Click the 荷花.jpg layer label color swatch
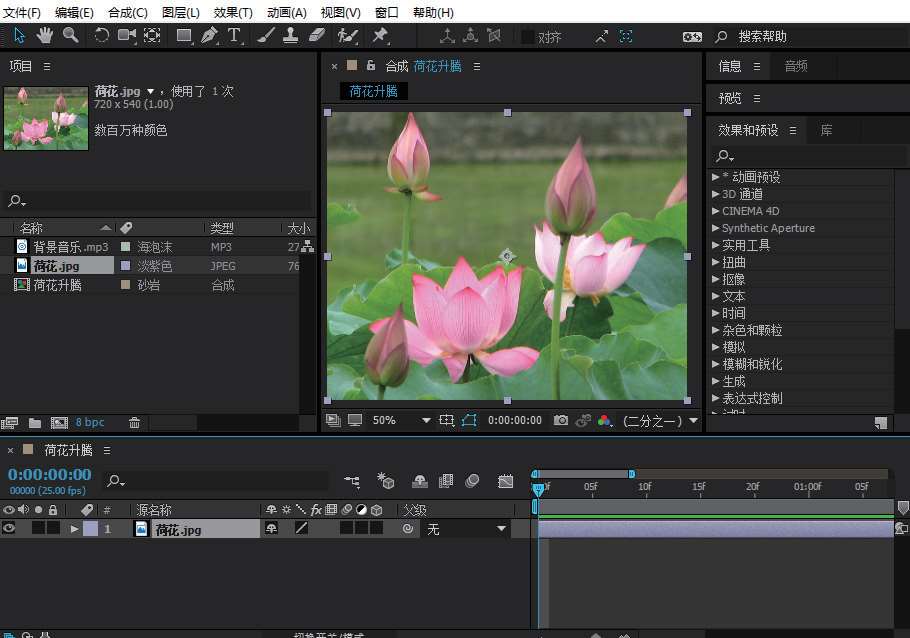Screen dimensions: 910x638 (90, 529)
